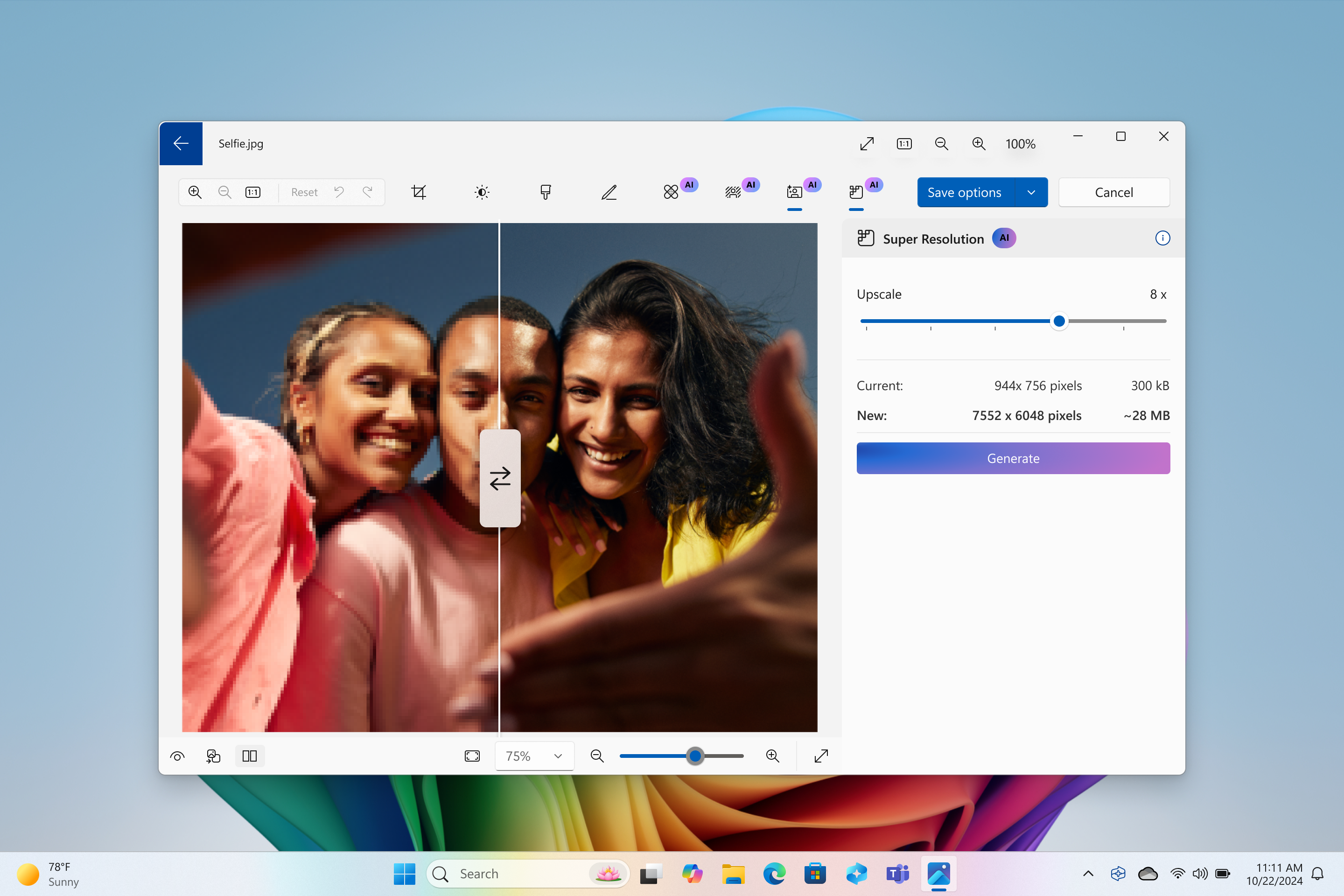The width and height of the screenshot is (1344, 896).
Task: Click the Crop tool icon
Action: (418, 191)
